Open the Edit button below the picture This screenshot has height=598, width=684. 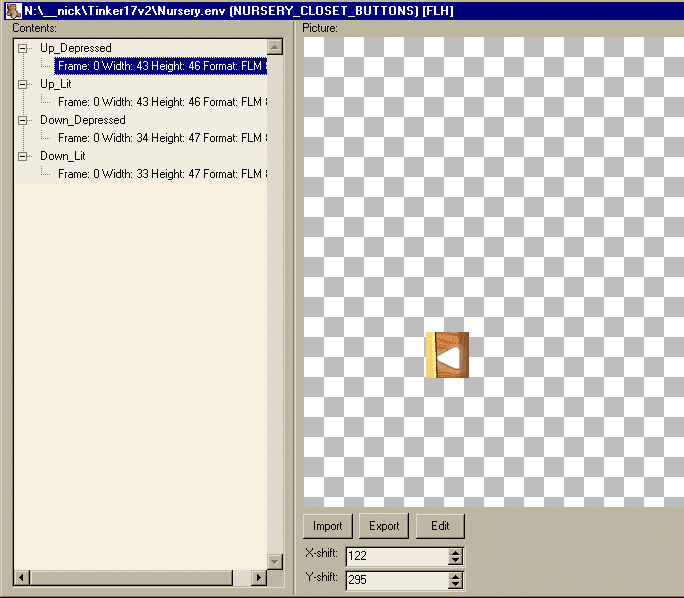(x=440, y=526)
